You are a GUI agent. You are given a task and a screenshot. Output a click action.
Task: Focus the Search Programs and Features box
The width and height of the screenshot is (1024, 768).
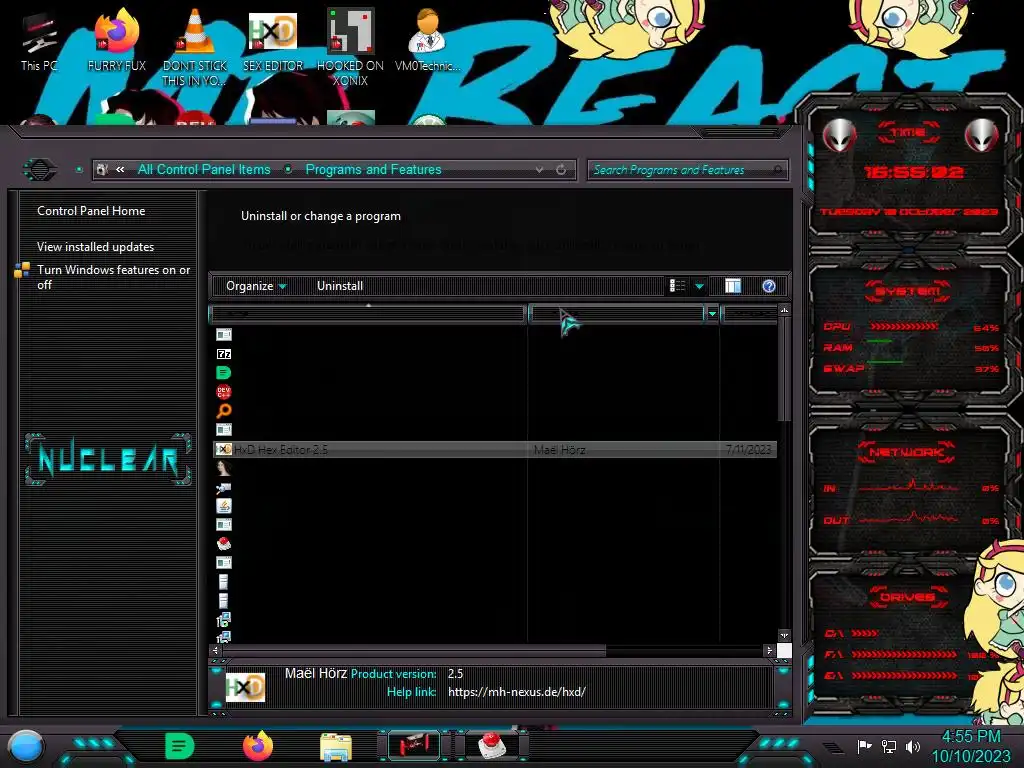pyautogui.click(x=687, y=170)
